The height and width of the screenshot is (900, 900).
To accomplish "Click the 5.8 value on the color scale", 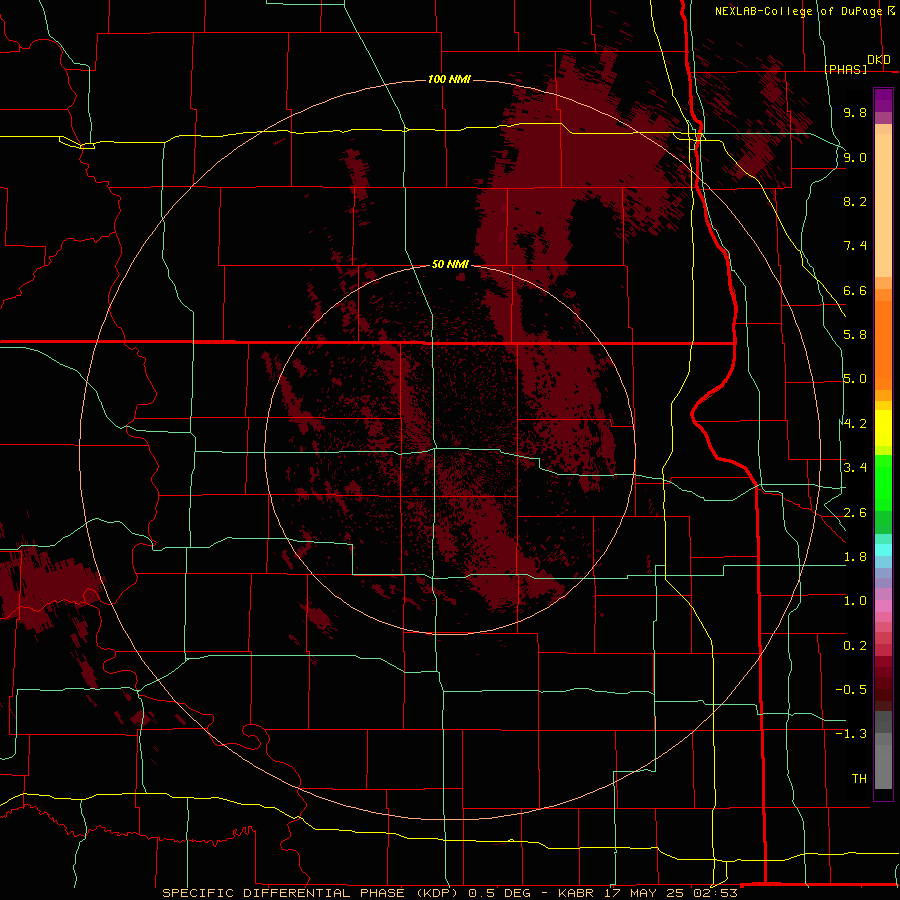I will [x=855, y=335].
